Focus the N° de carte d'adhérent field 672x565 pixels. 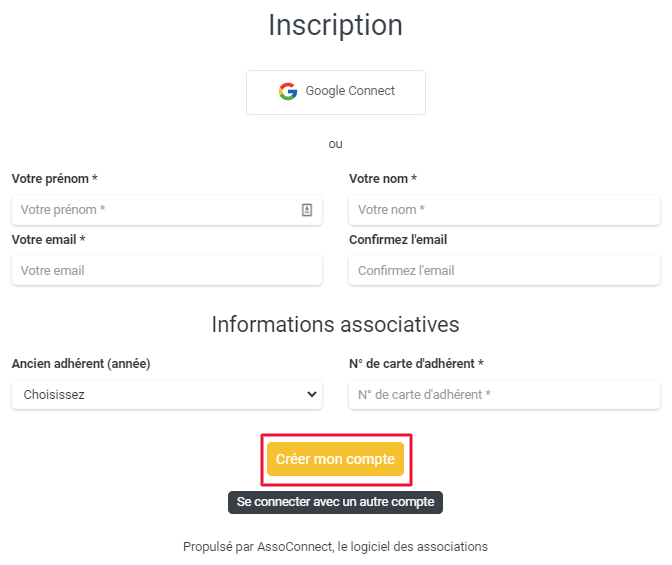click(504, 394)
